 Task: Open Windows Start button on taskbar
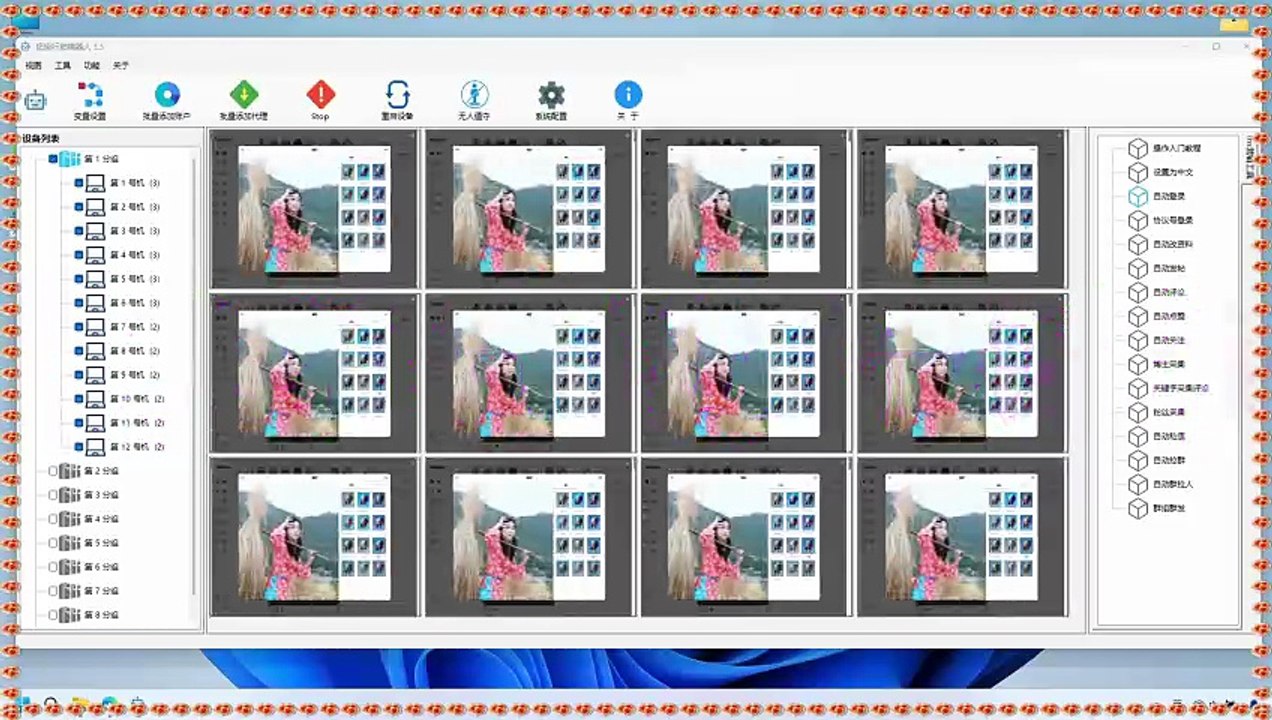(x=24, y=704)
